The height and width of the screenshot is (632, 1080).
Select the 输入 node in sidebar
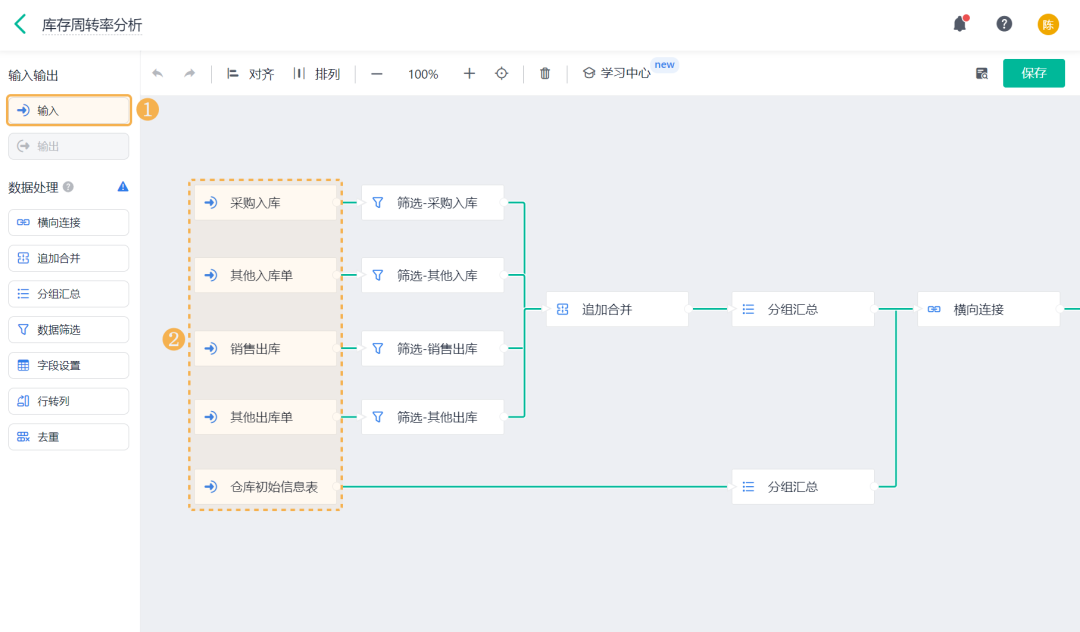(69, 110)
